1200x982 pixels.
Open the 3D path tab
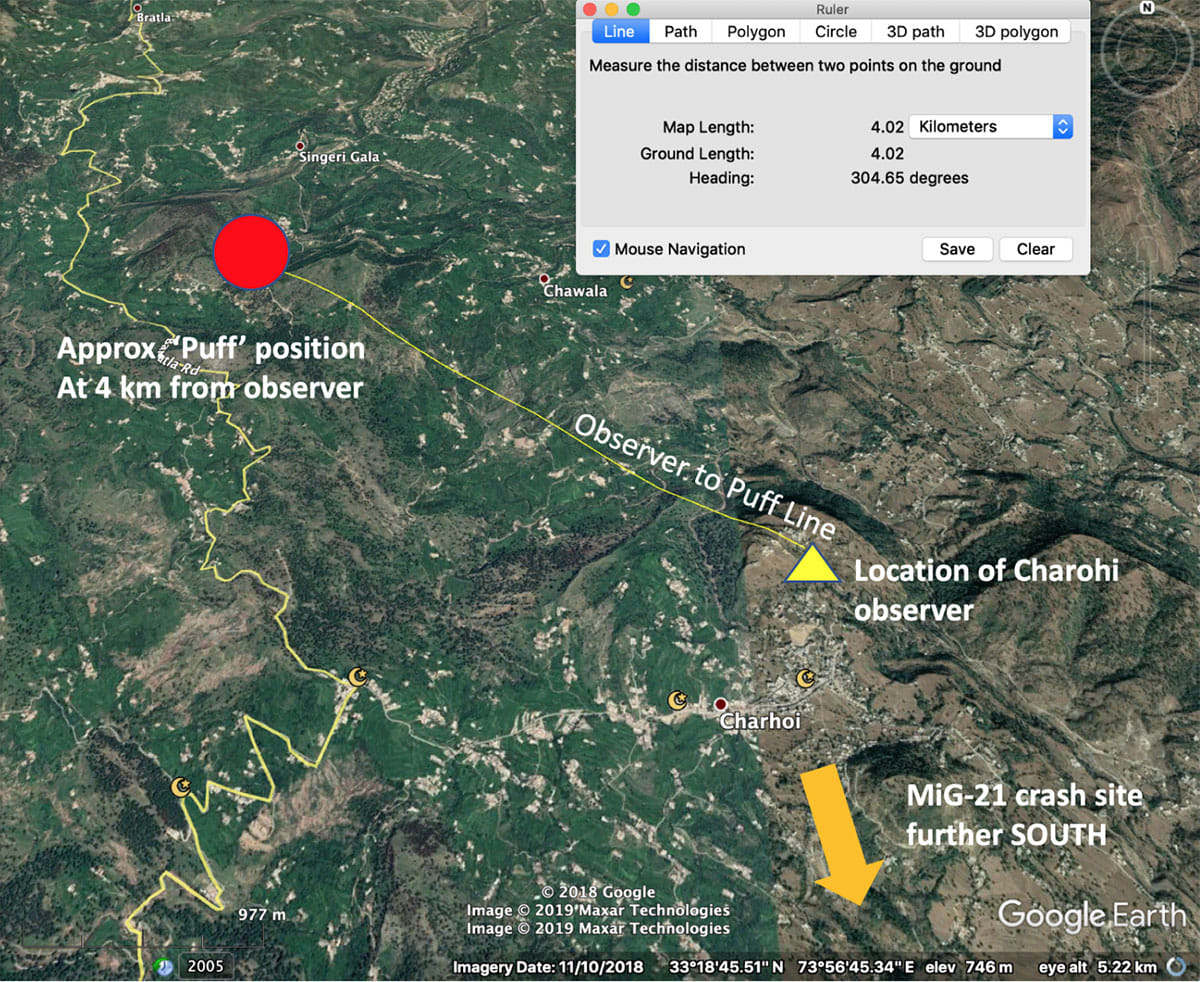pyautogui.click(x=914, y=32)
